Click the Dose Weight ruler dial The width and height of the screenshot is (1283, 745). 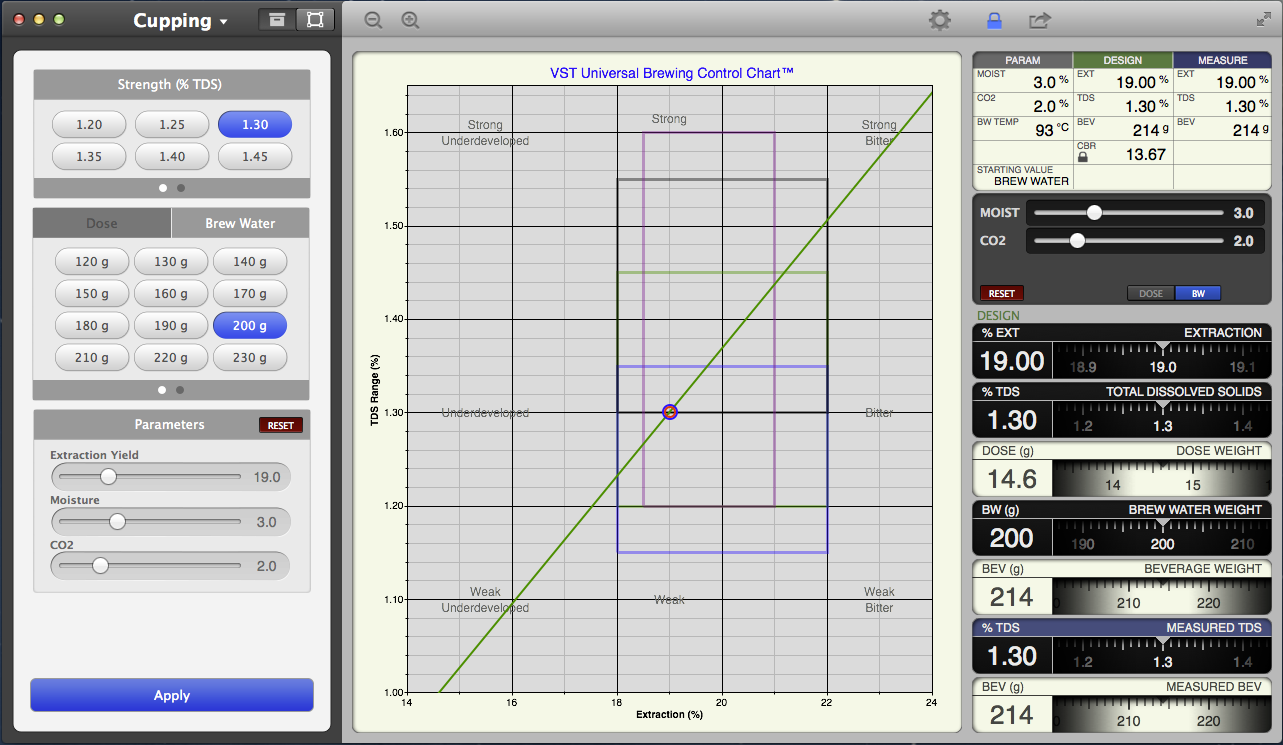pos(1162,479)
